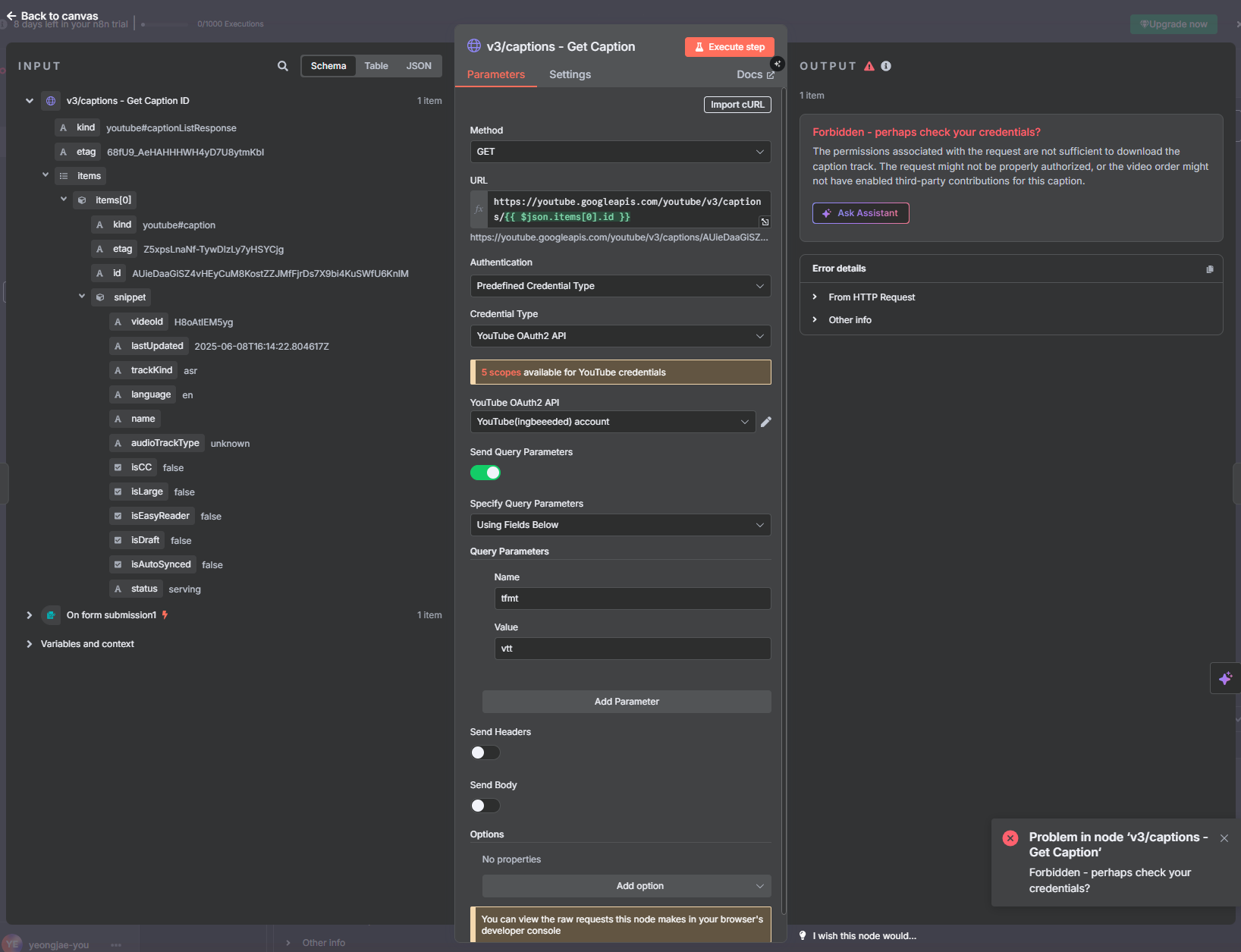
Task: Collapse the v3/captions - Get Caption ID tree
Action: click(x=30, y=101)
